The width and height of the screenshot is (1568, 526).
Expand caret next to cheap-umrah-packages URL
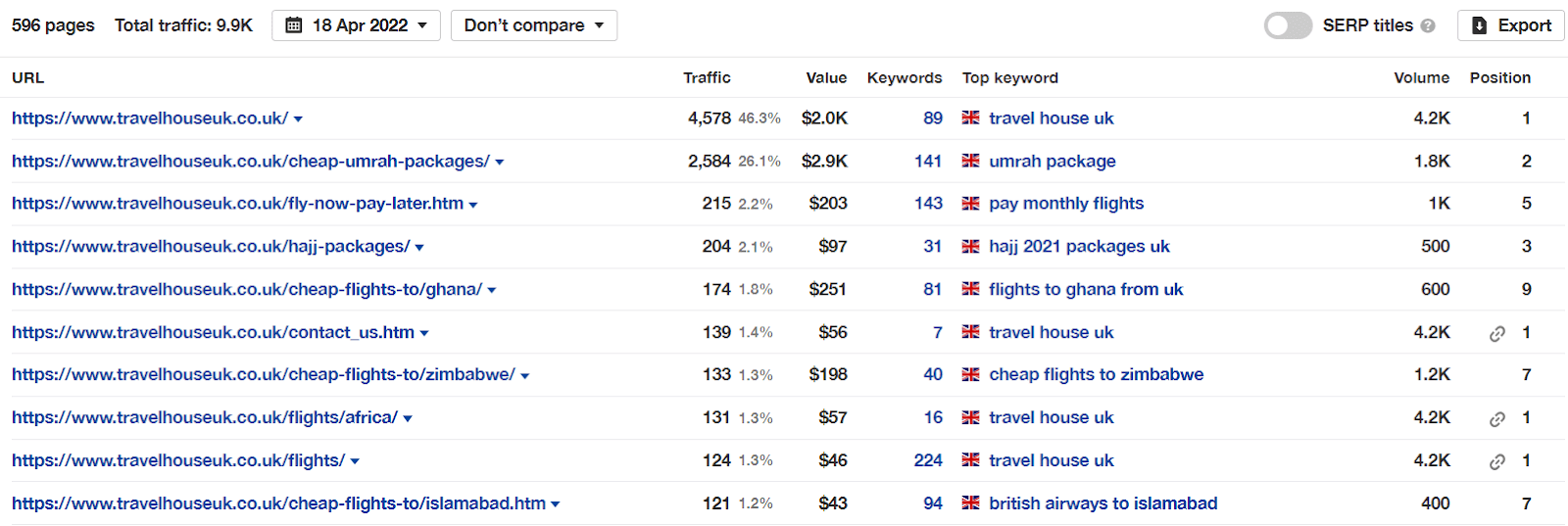click(x=499, y=163)
